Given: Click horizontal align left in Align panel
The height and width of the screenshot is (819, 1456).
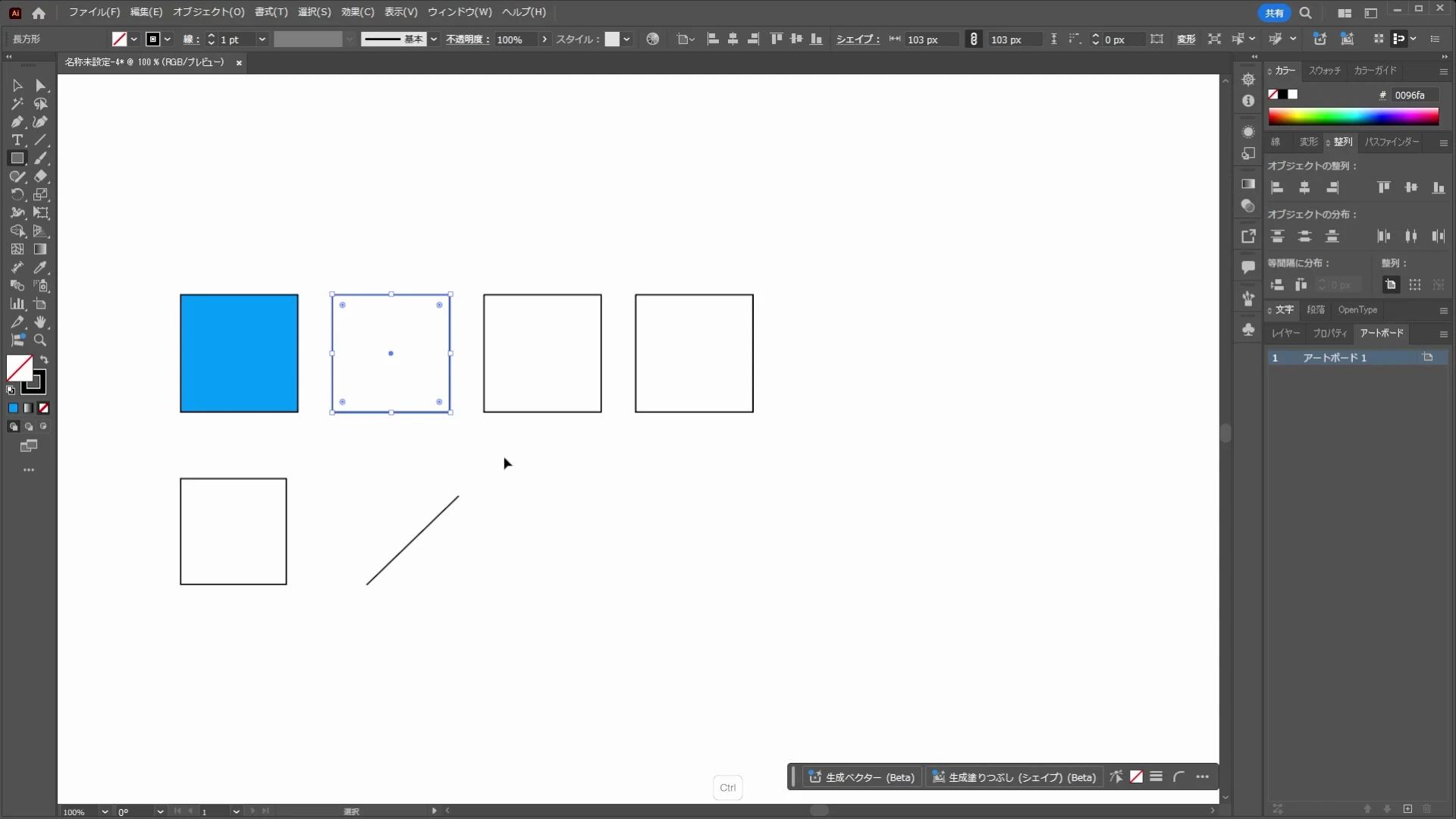Looking at the screenshot, I should point(1278,188).
